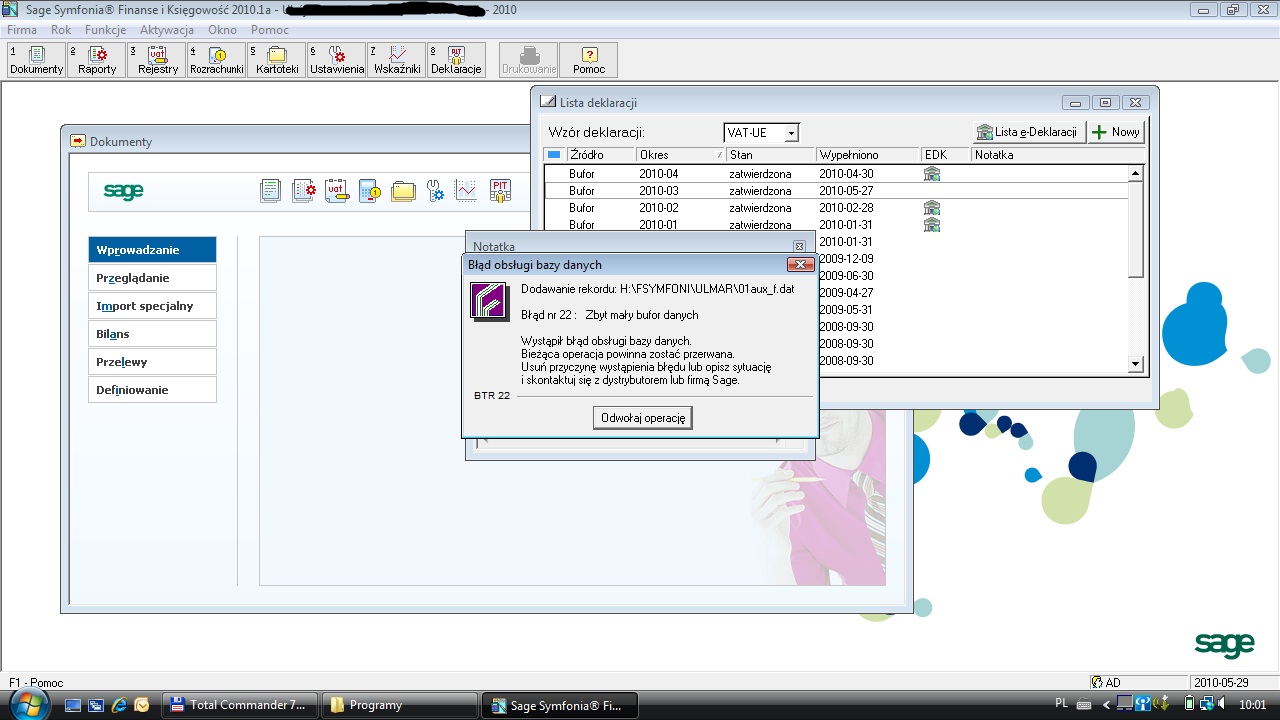Select the Wprowadzanie tab
Screen dimensions: 1280x720
coord(152,250)
